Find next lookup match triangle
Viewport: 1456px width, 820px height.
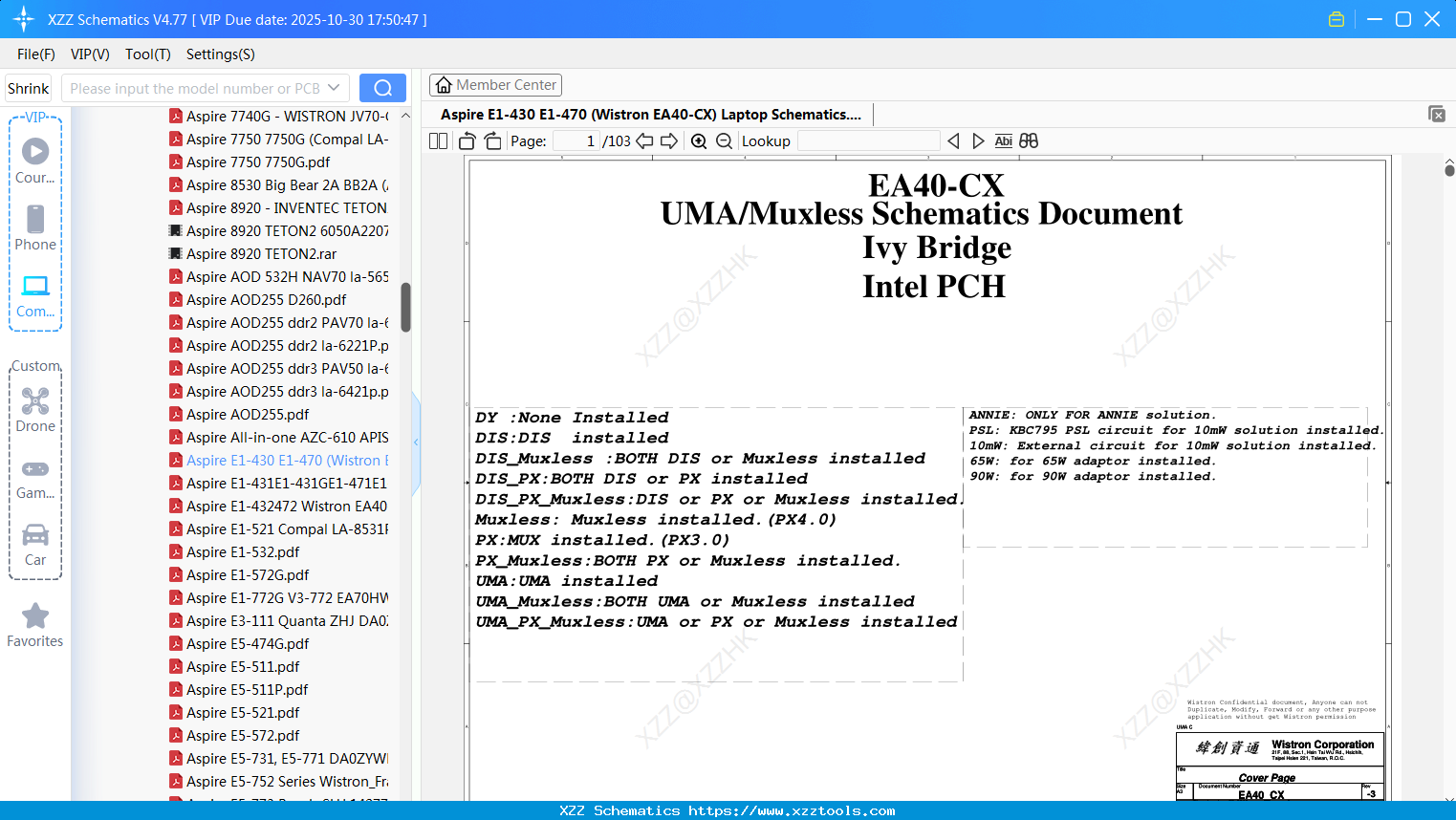pos(978,141)
